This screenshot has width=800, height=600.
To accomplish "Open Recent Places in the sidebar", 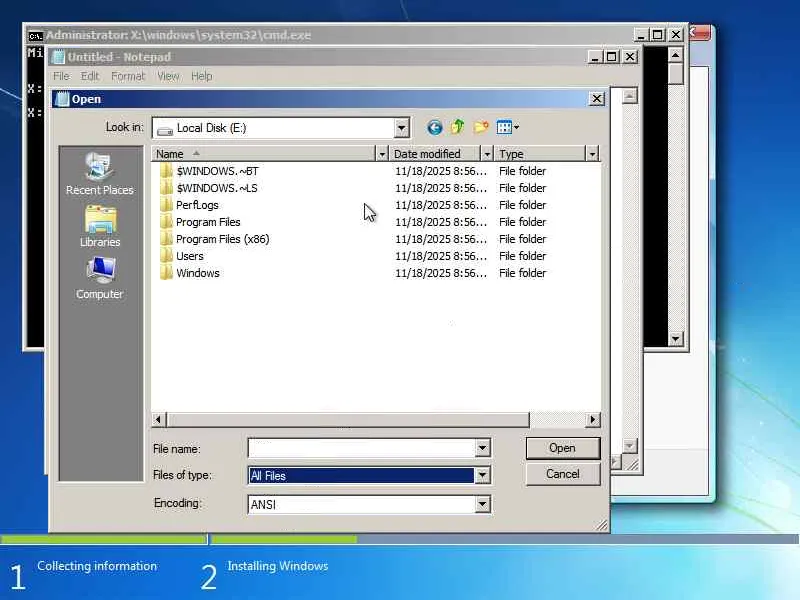I will (99, 174).
